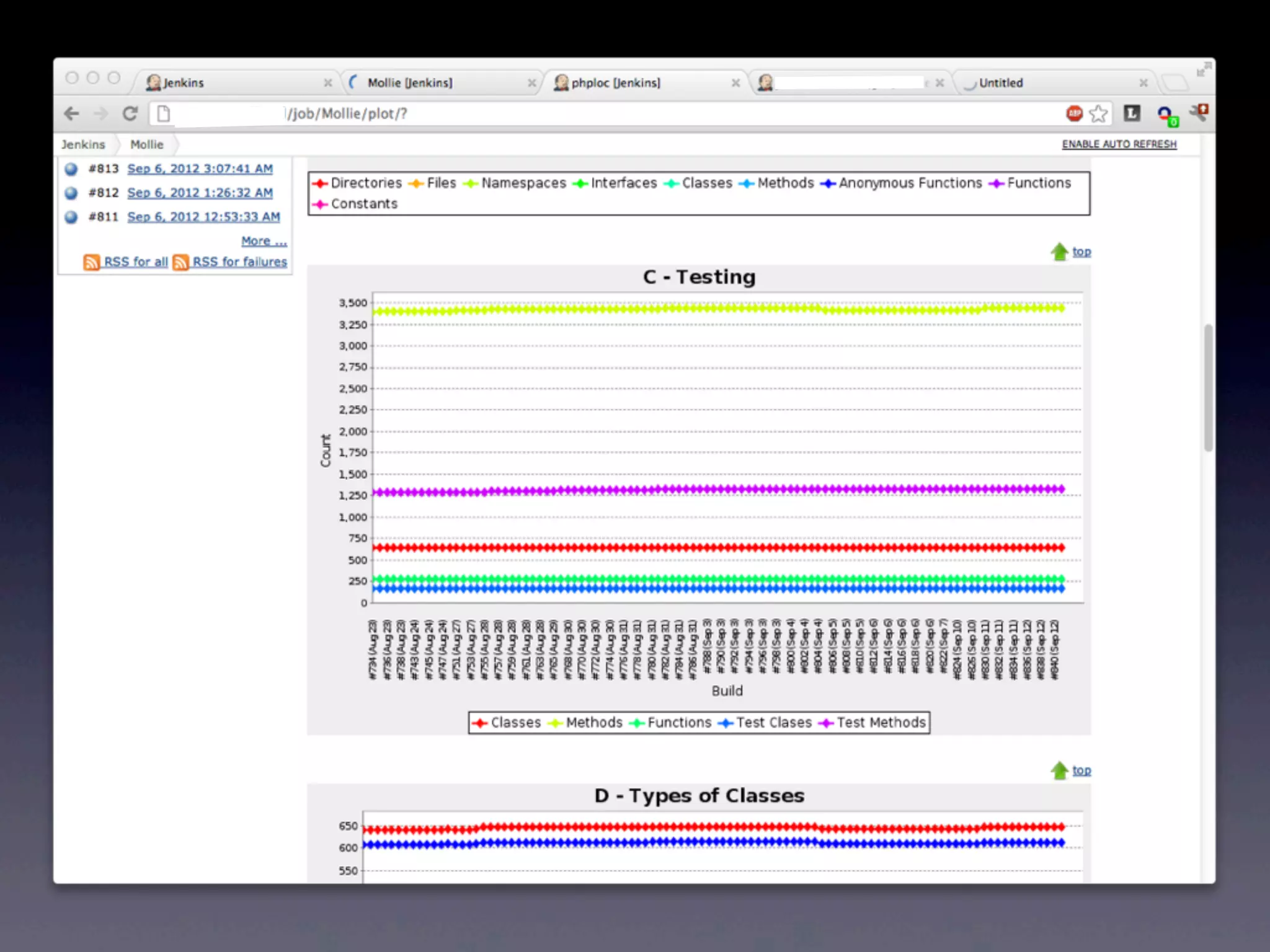Open the wrench settings menu icon

[x=1199, y=113]
